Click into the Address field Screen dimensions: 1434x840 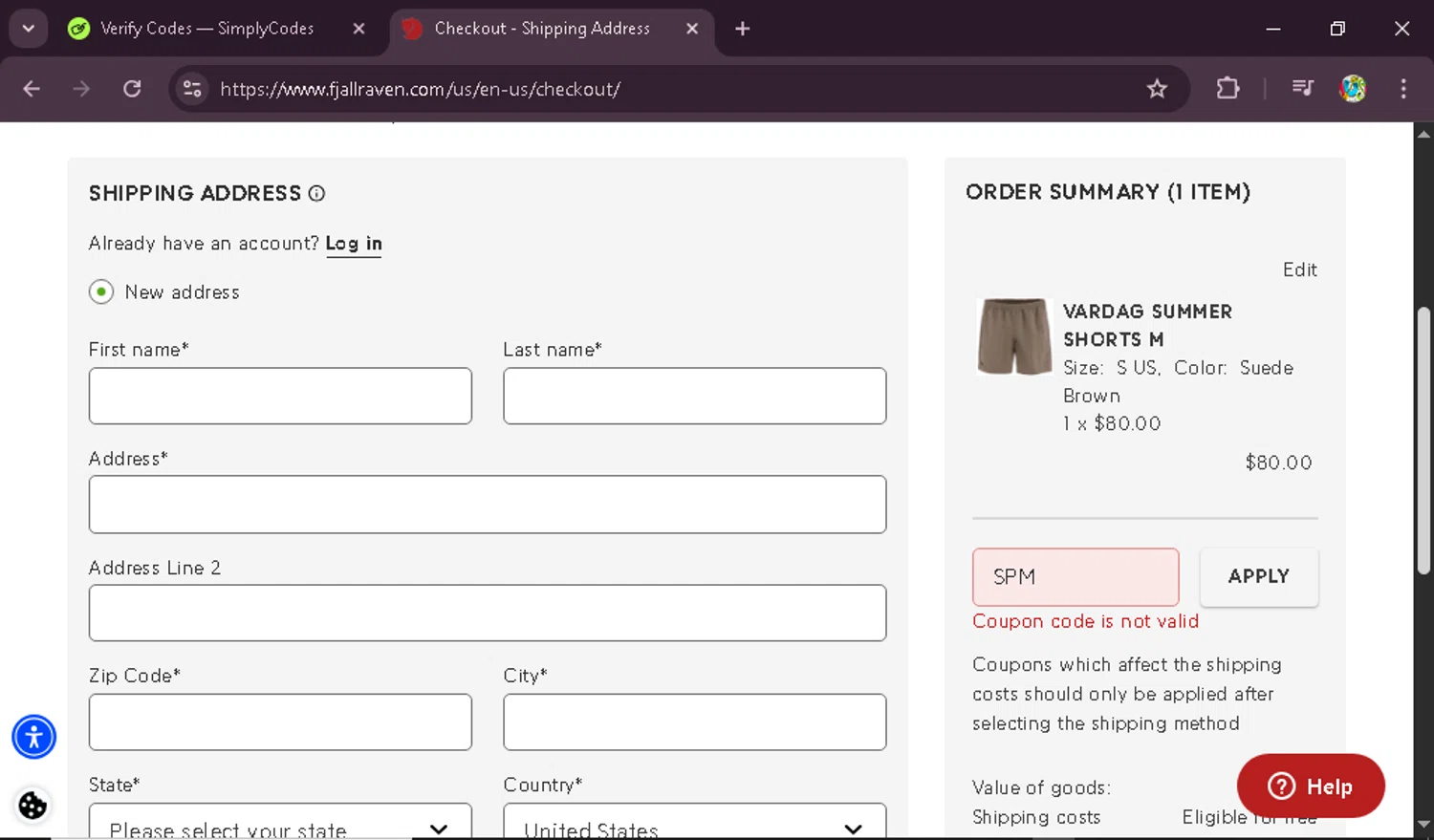coord(488,505)
